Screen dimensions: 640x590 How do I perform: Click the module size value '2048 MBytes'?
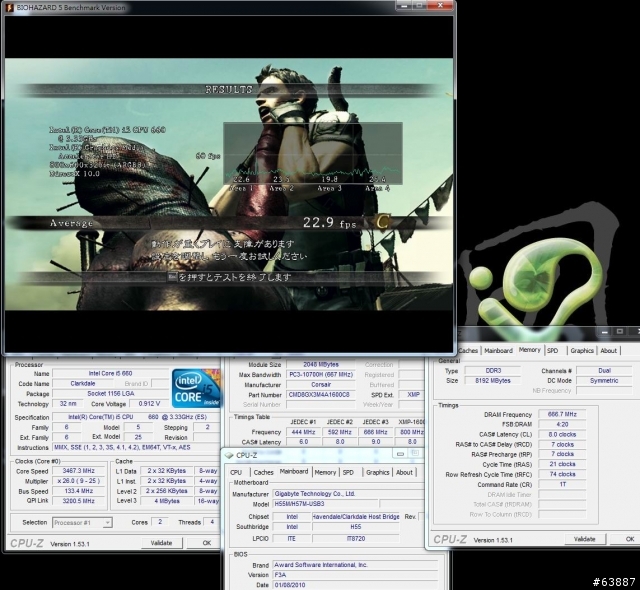[321, 364]
